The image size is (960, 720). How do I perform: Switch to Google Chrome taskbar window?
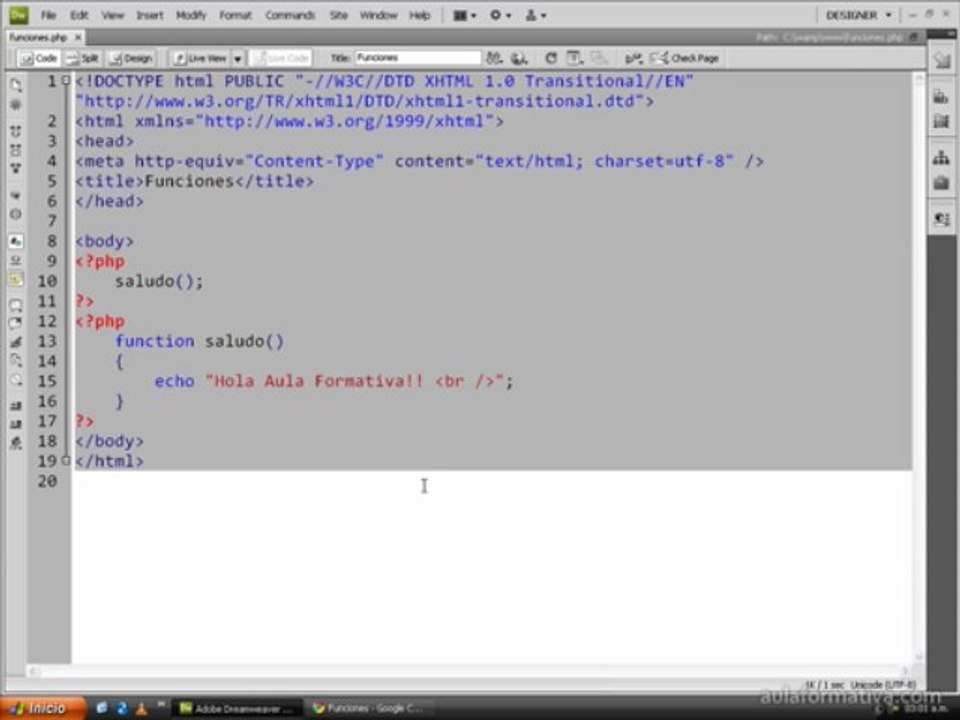coord(369,708)
